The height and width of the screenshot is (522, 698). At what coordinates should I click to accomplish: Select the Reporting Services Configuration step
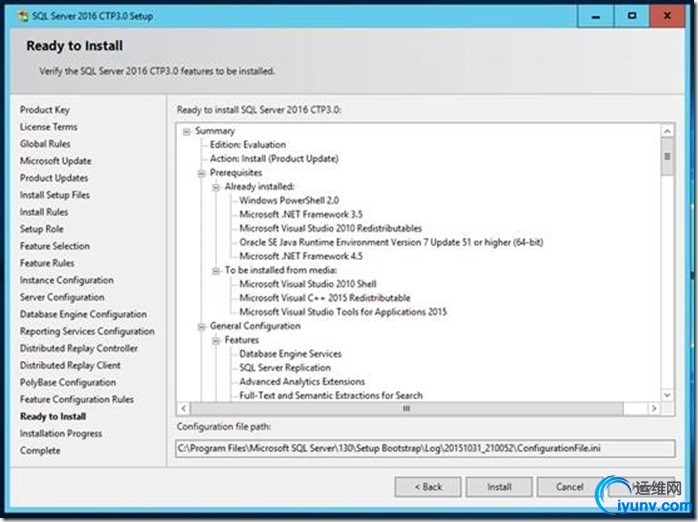point(87,331)
